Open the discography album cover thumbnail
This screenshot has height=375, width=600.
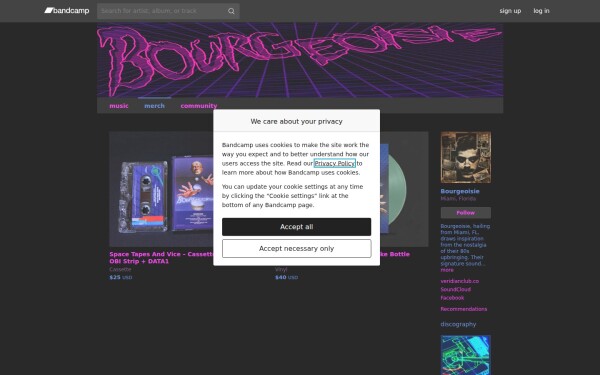pyautogui.click(x=465, y=355)
